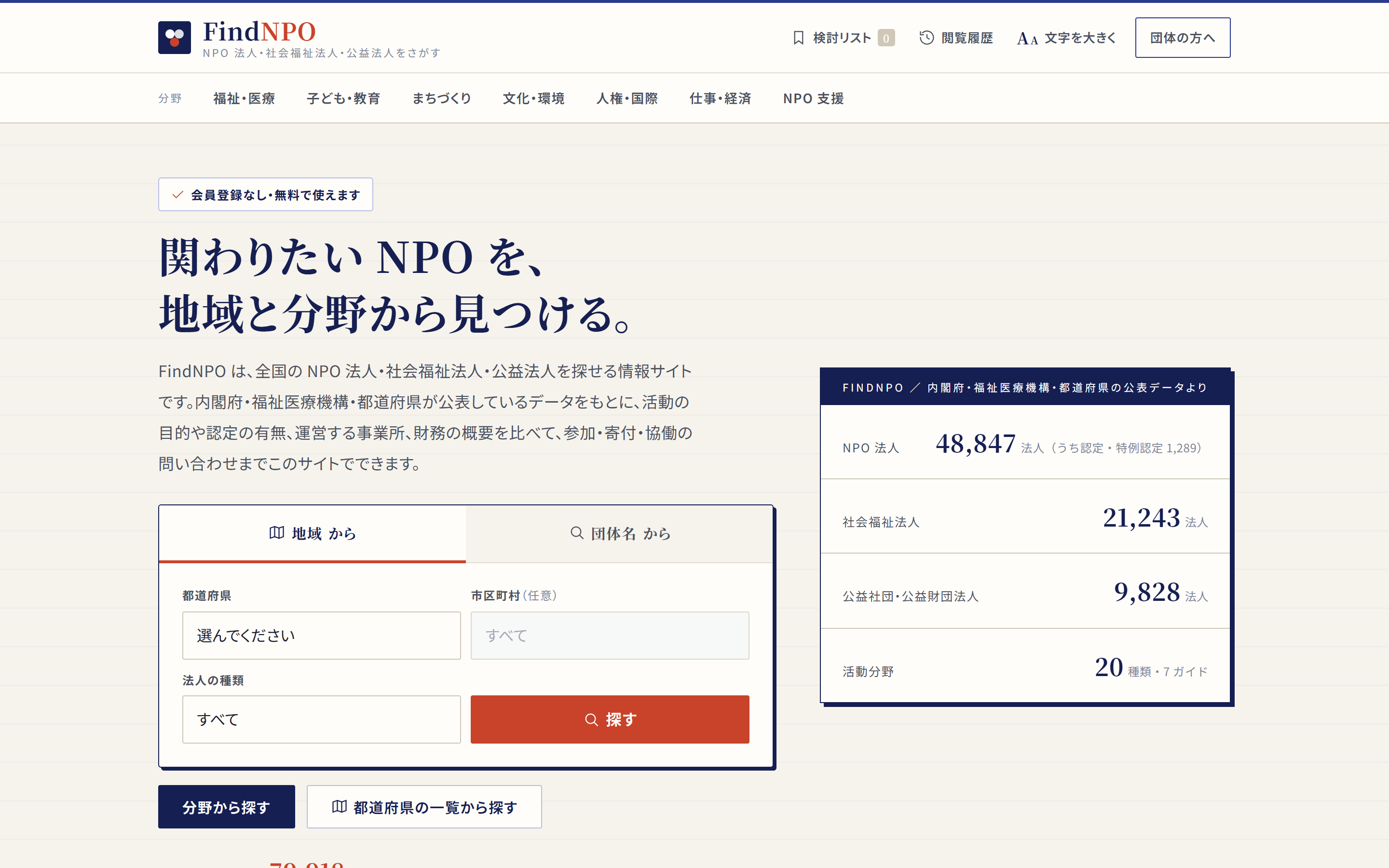The width and height of the screenshot is (1389, 868).
Task: Open the 人権・国際 category
Action: click(x=627, y=99)
